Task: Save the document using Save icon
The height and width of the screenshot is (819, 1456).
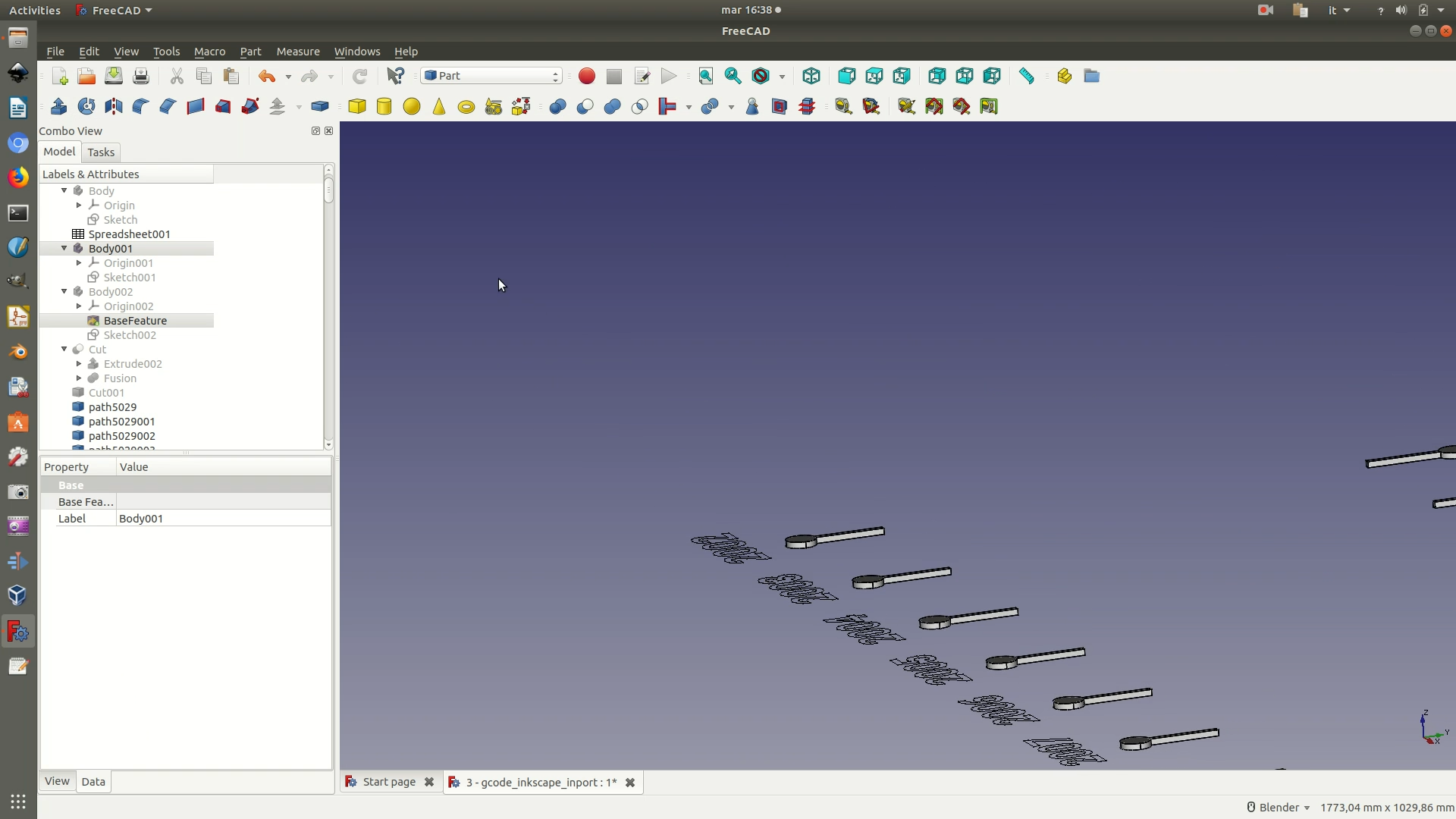Action: [114, 76]
